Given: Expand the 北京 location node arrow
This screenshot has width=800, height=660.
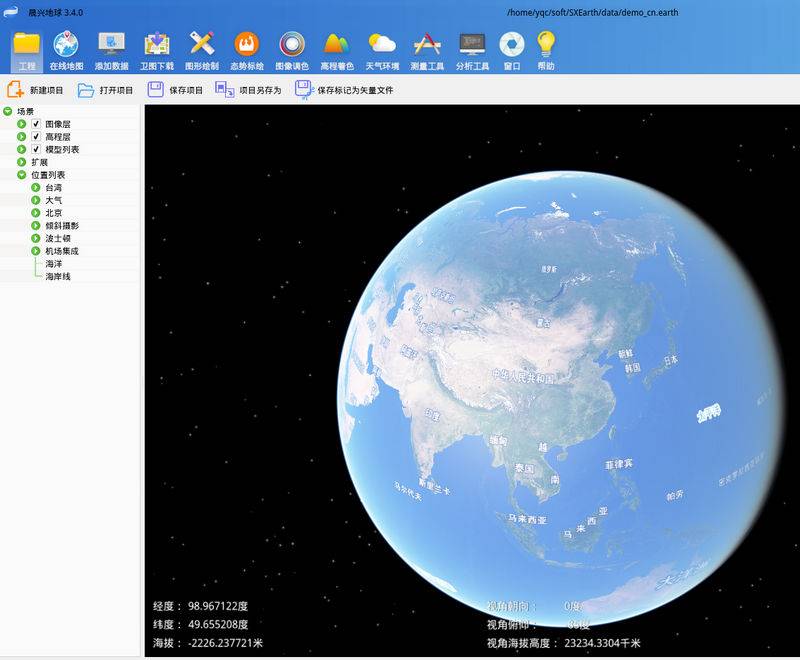Looking at the screenshot, I should tap(36, 213).
